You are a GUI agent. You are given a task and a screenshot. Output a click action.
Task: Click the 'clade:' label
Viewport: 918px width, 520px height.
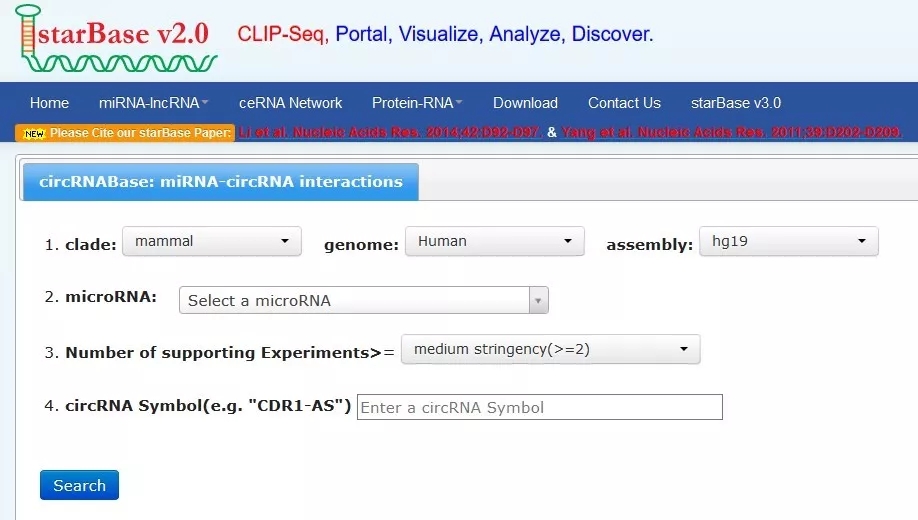(91, 244)
